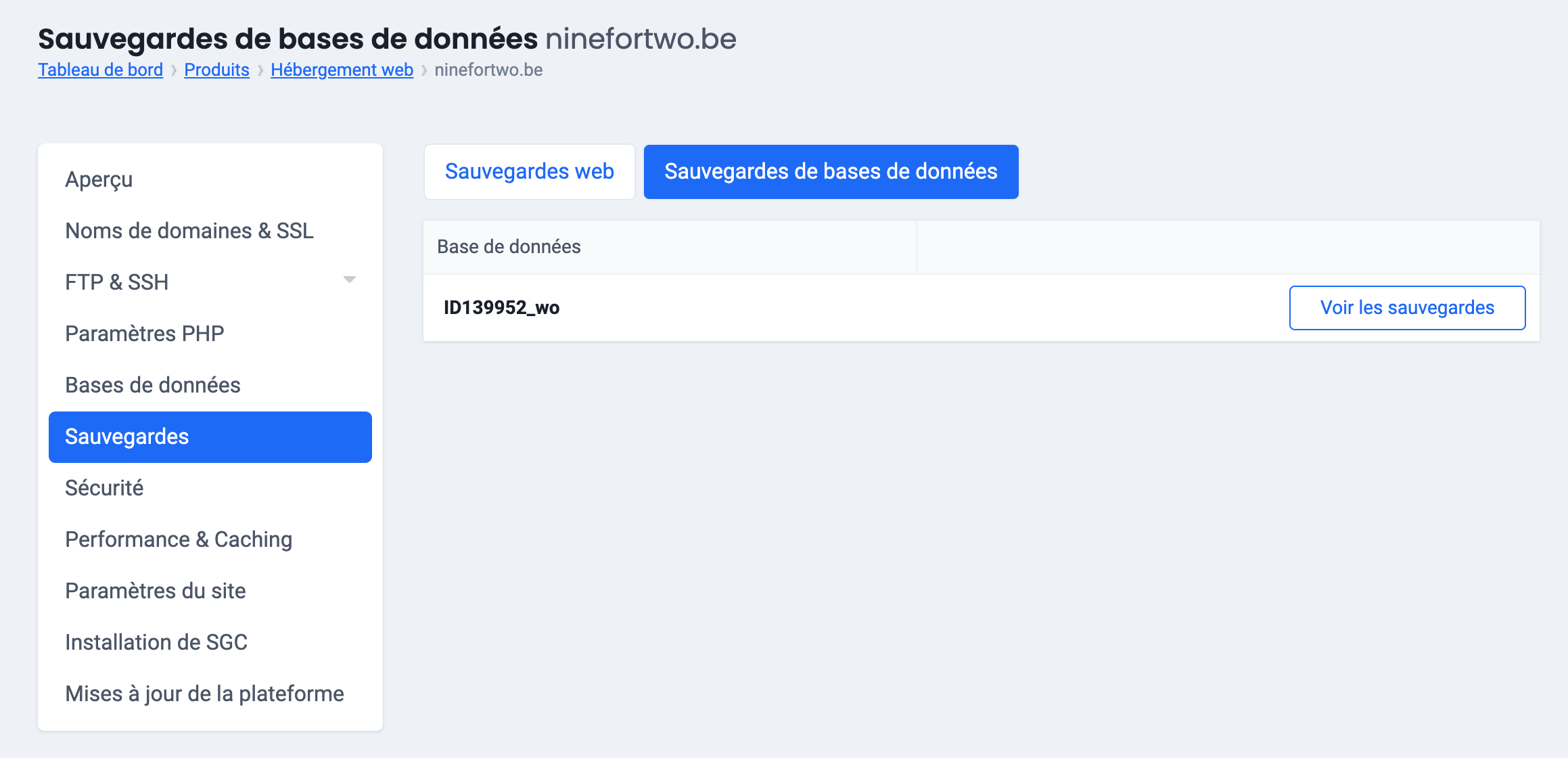Open Paramètres PHP settings

coord(144,334)
